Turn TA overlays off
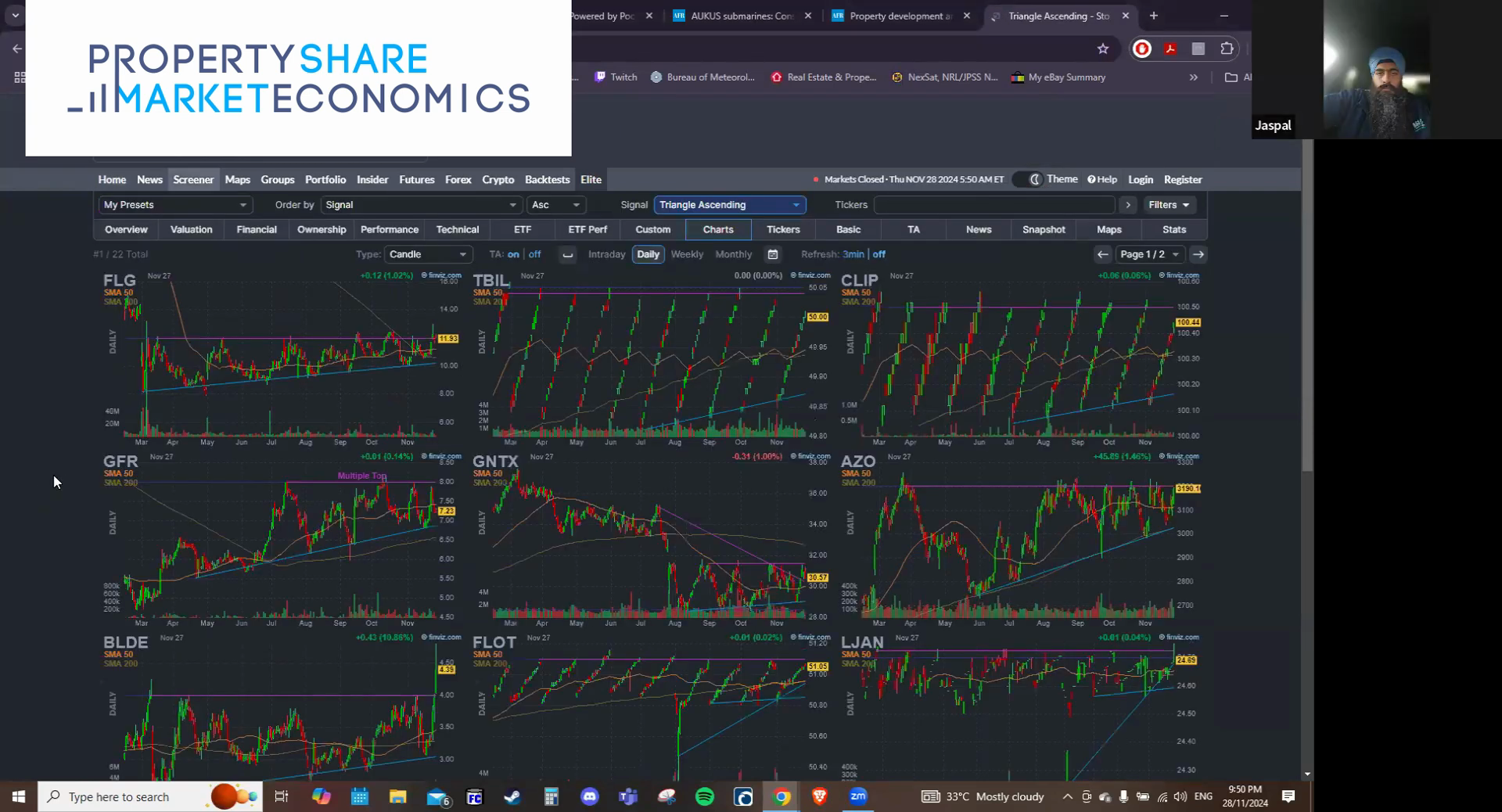This screenshot has width=1502, height=812. [534, 254]
